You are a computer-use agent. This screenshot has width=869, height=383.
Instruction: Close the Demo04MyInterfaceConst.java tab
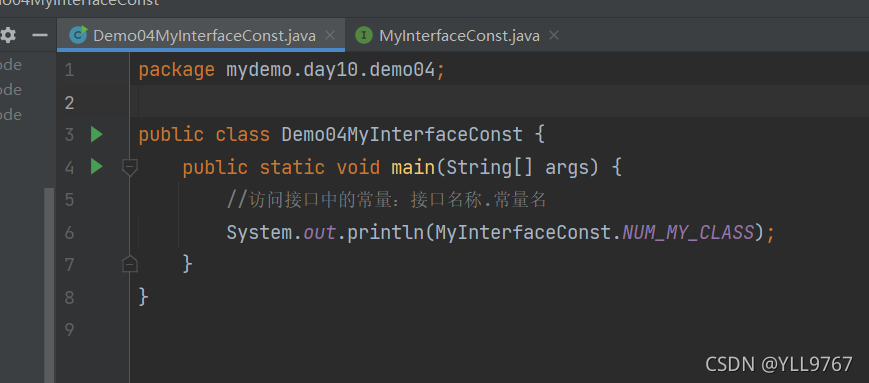pyautogui.click(x=330, y=36)
